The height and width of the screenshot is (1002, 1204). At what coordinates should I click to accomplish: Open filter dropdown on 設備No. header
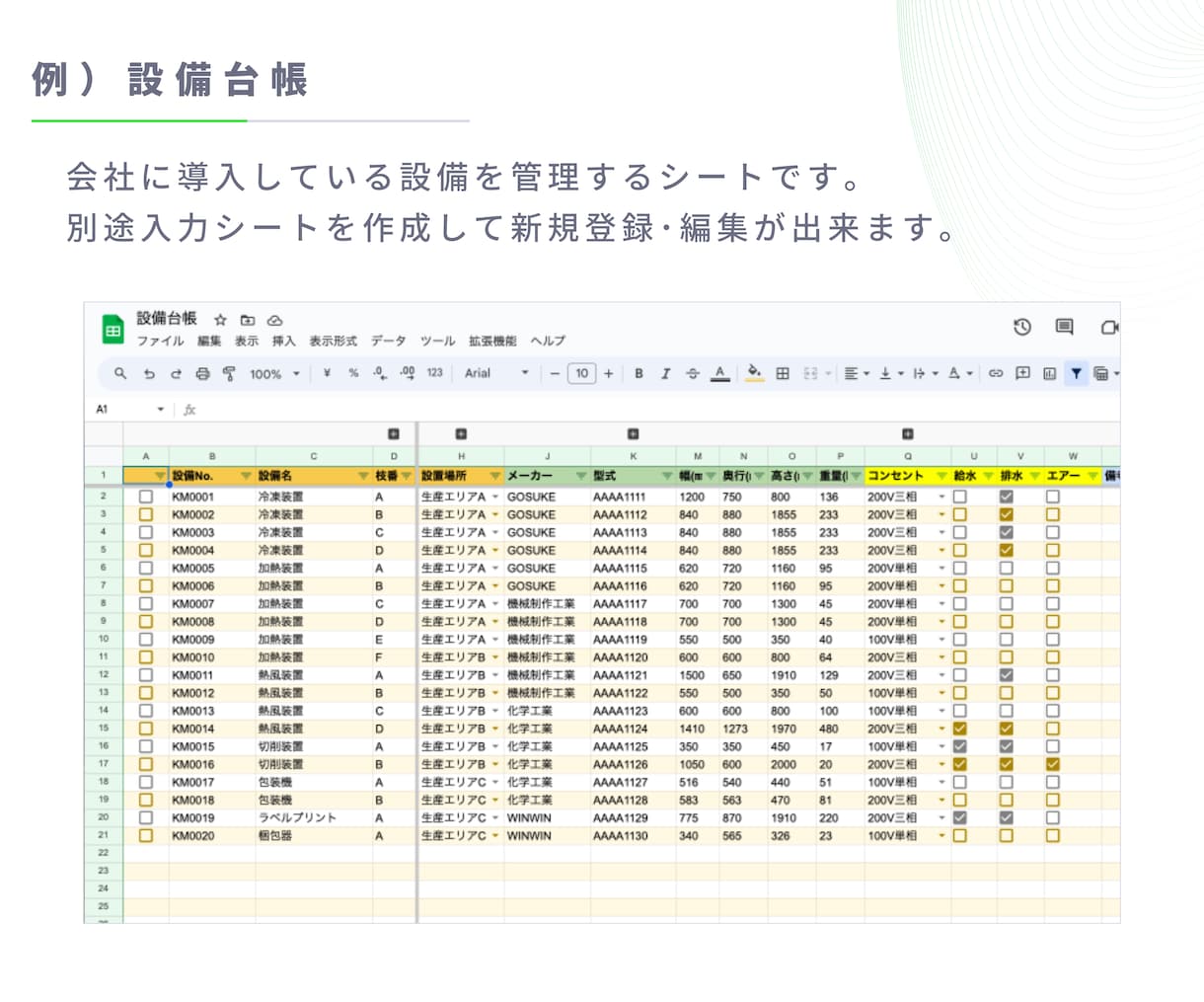pos(246,476)
